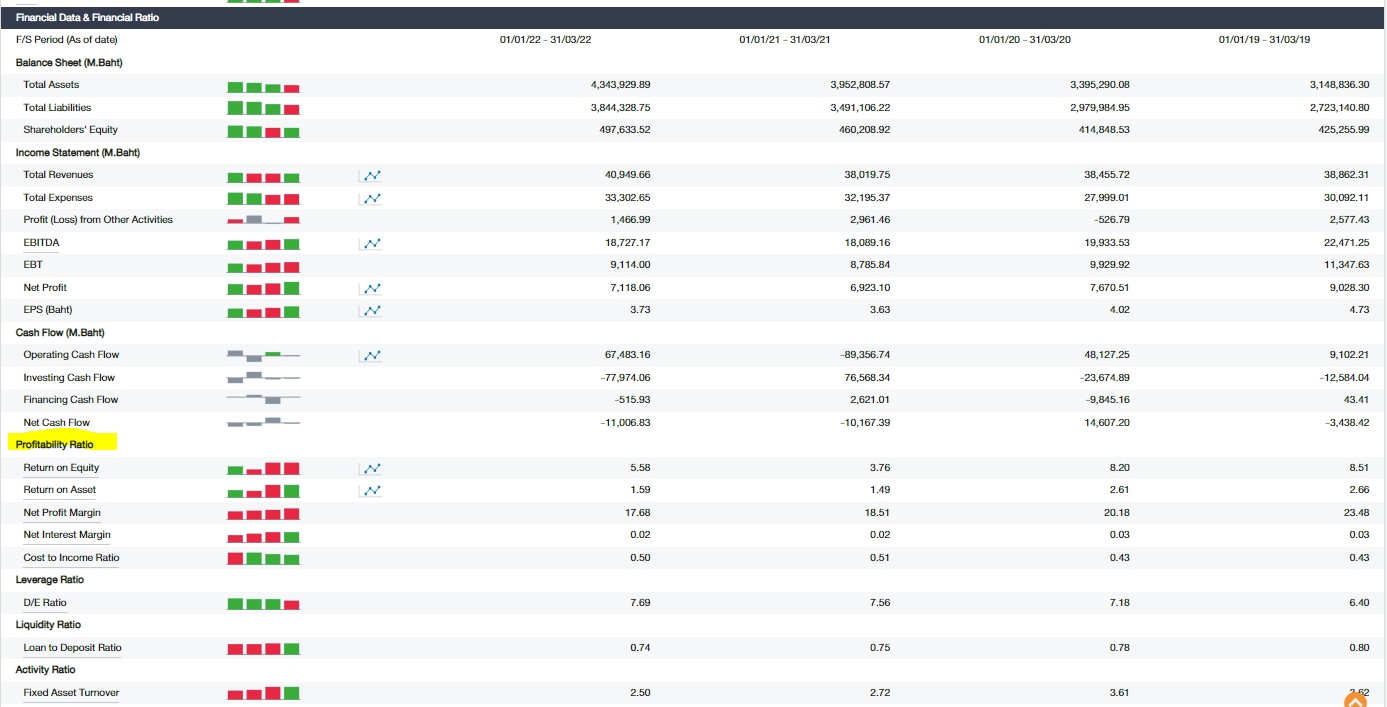1387x707 pixels.
Task: Open the EPS (Baht) trend icon
Action: pos(370,310)
